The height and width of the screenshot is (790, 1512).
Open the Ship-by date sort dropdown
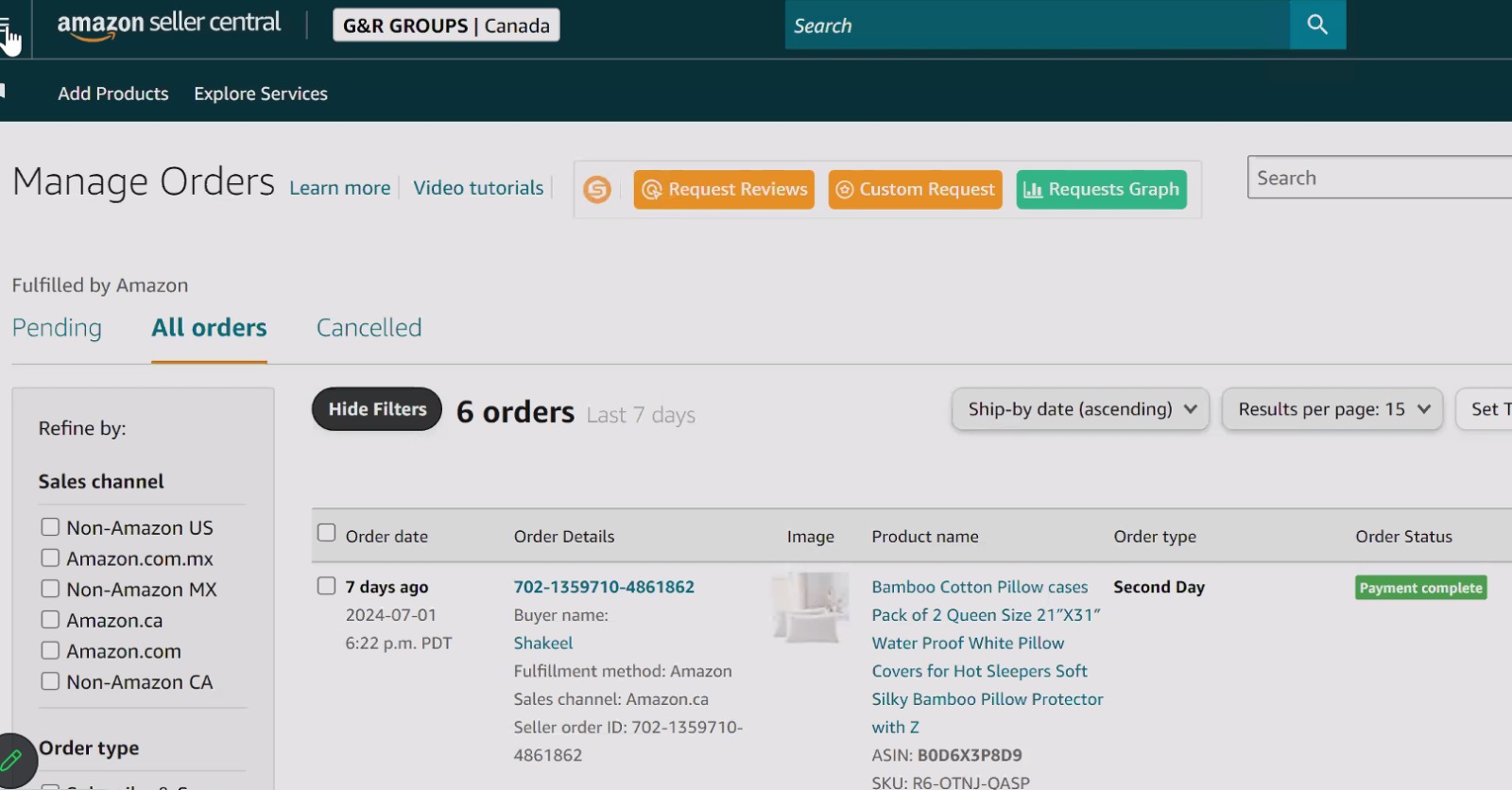tap(1080, 409)
